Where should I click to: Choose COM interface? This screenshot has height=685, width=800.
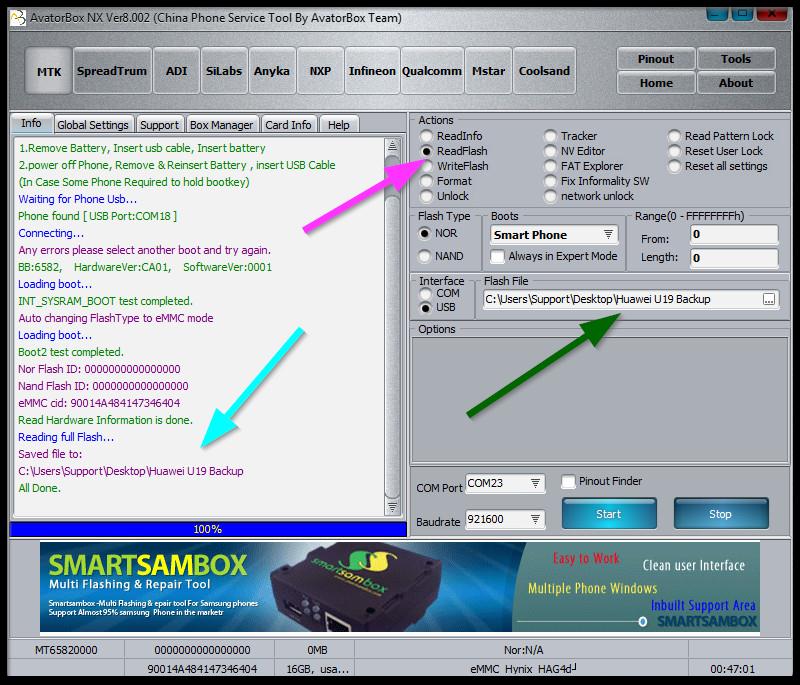pos(440,293)
